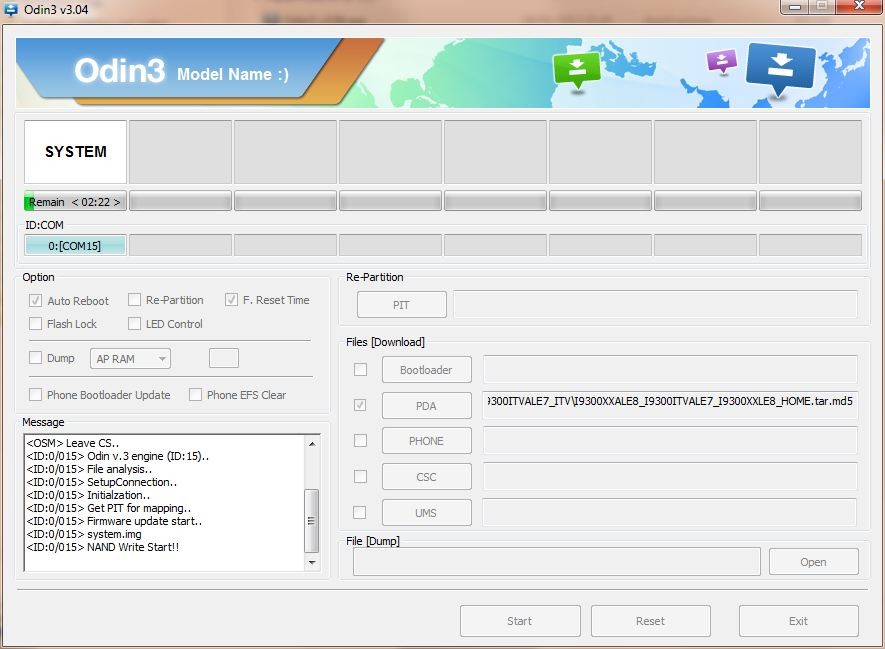Viewport: 885px width, 649px height.
Task: Click the UMS file path field
Action: pyautogui.click(x=671, y=512)
